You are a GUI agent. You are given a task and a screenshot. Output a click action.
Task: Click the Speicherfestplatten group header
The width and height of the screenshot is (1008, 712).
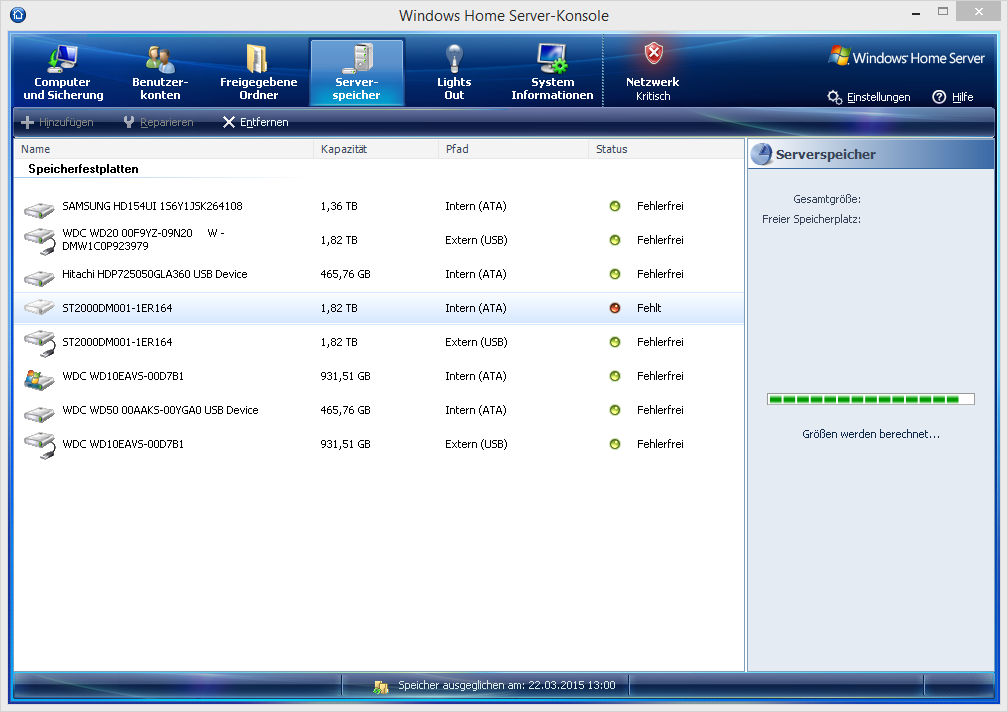(84, 169)
